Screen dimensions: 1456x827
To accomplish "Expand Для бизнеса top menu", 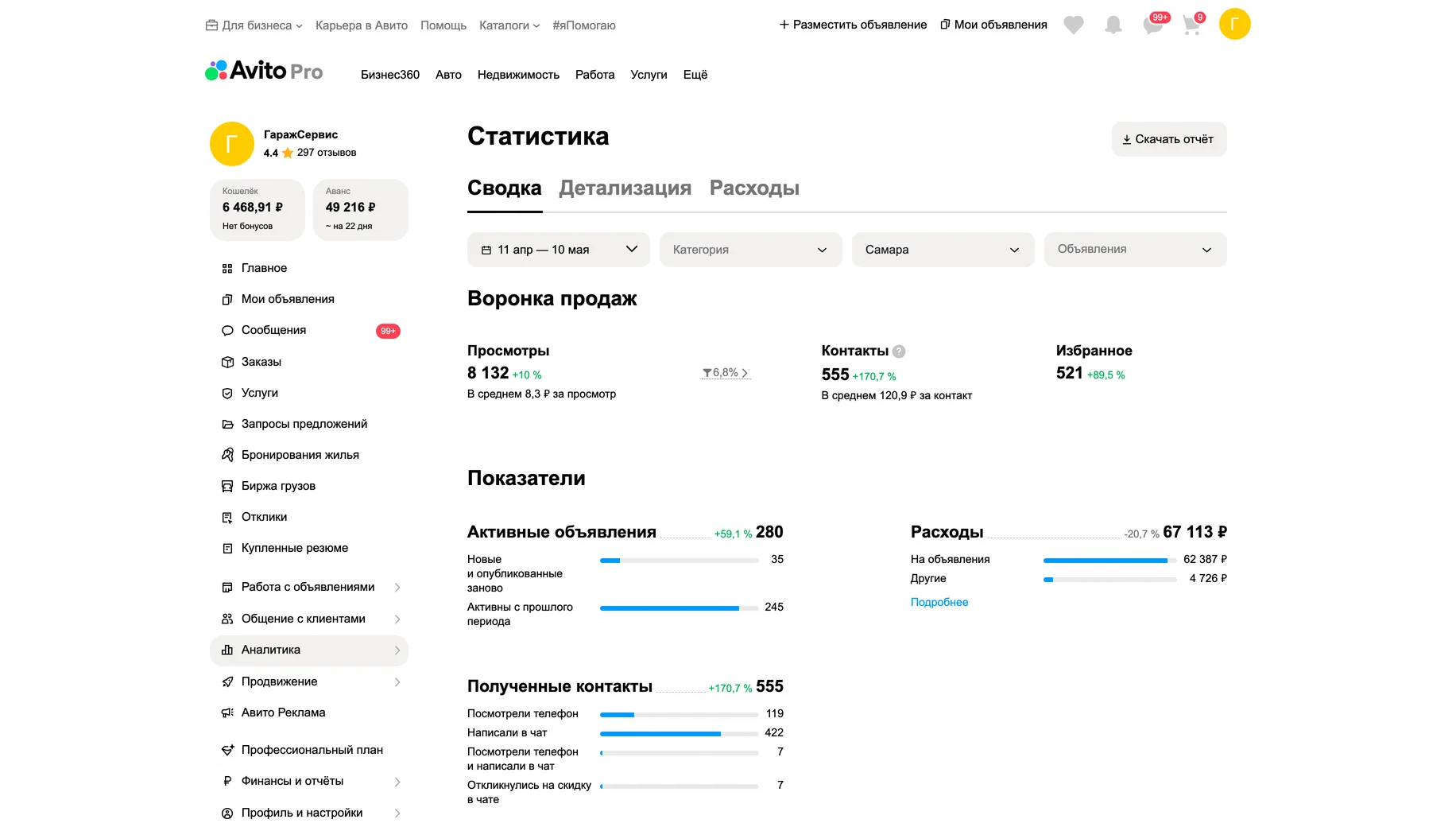I will [x=254, y=25].
